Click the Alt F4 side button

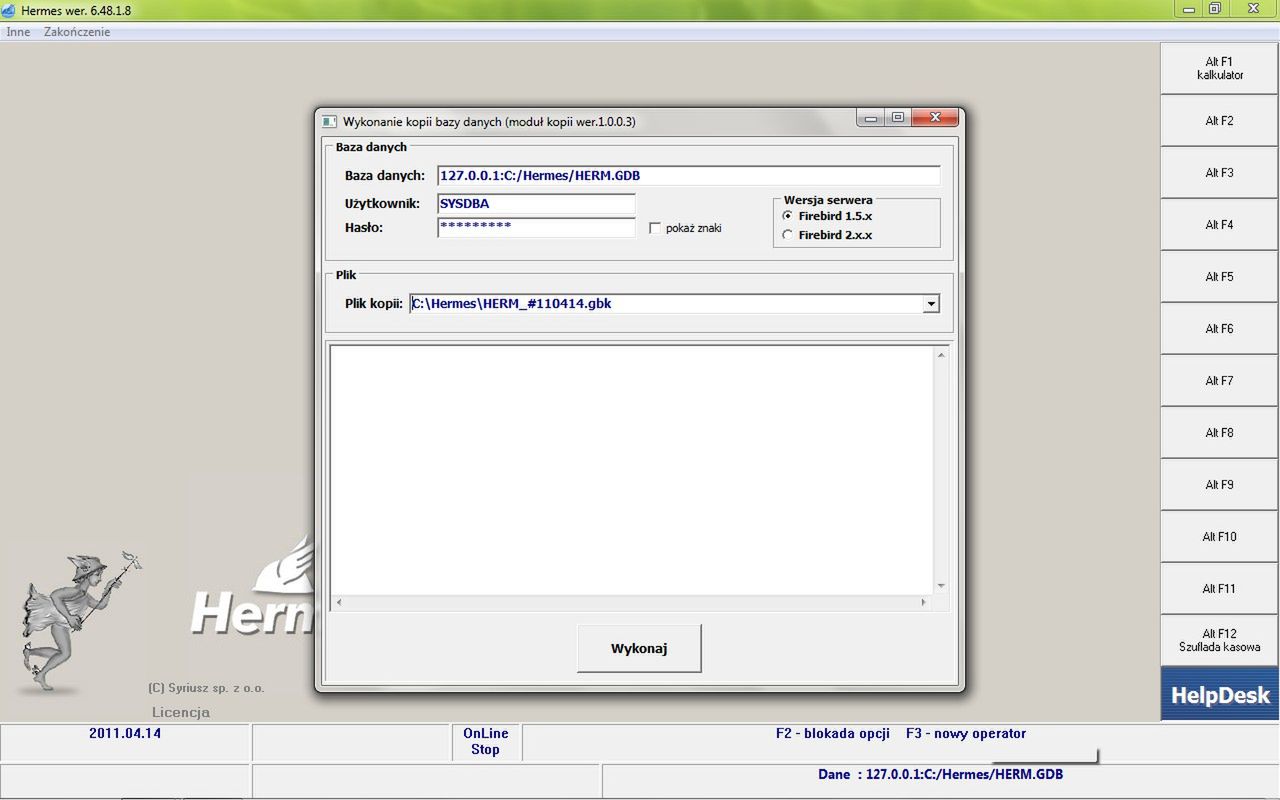pos(1220,225)
